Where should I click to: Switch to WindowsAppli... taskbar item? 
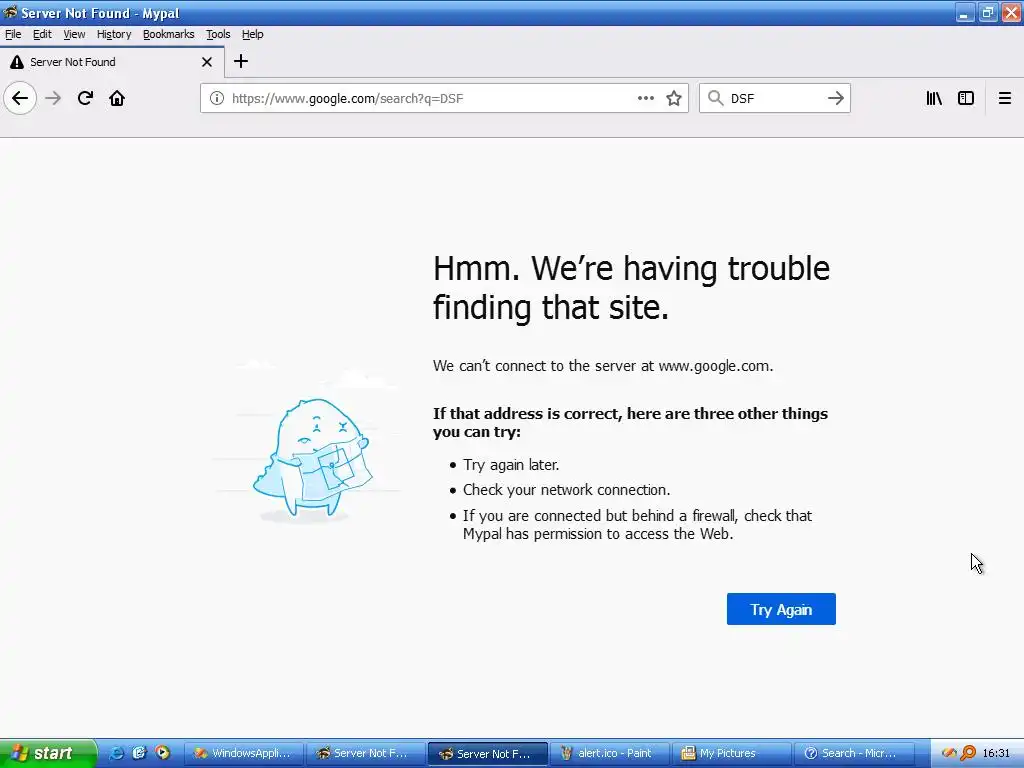[x=244, y=753]
